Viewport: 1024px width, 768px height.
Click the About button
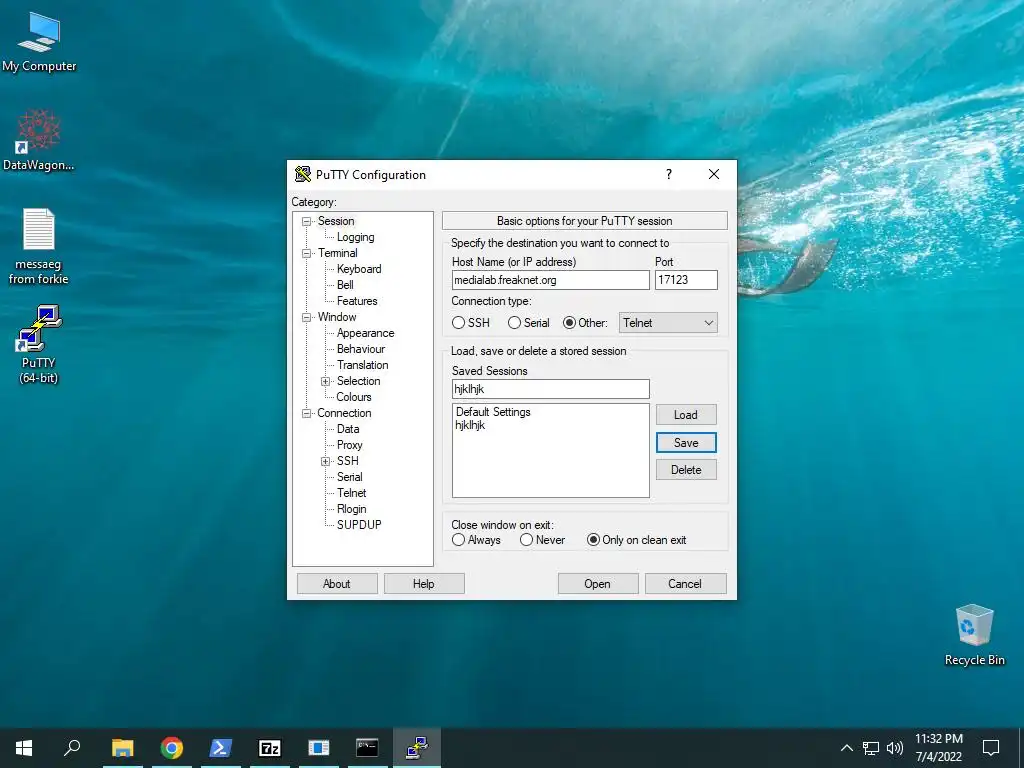[x=337, y=584]
